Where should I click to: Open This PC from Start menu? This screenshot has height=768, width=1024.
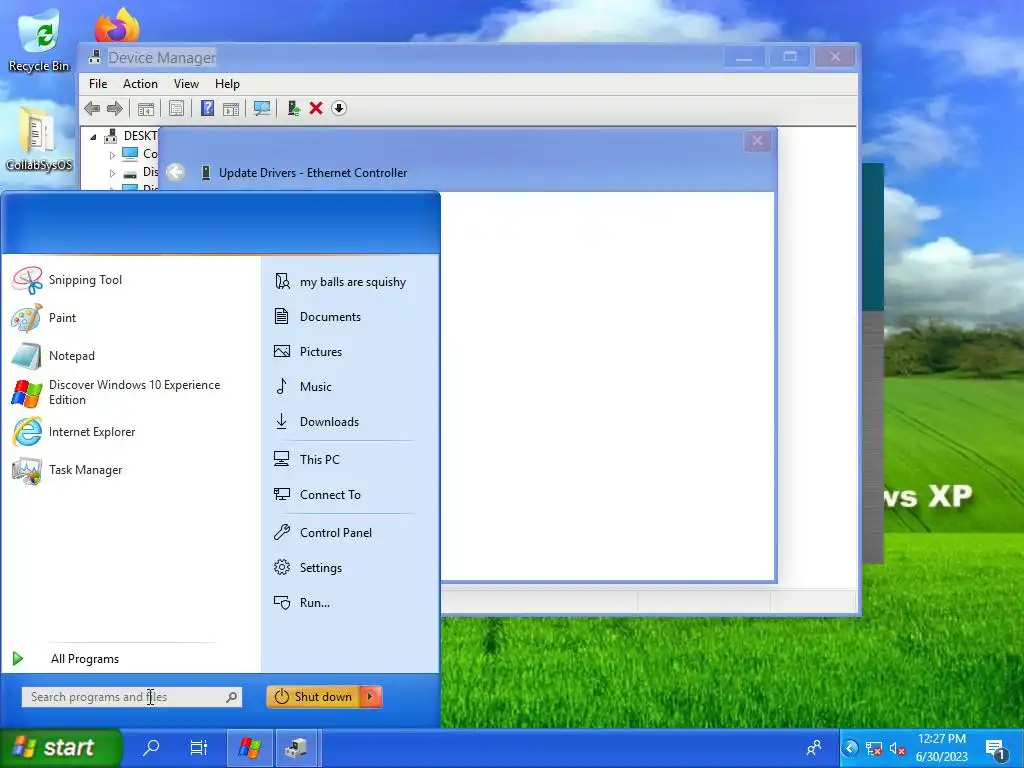307,460
